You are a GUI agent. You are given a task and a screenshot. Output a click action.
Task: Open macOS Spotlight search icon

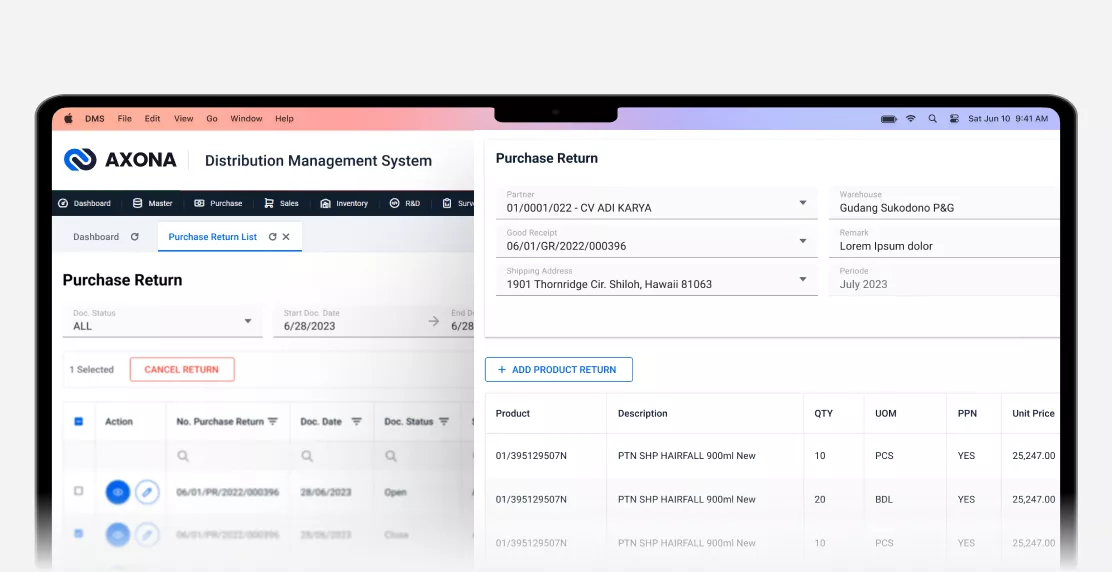pos(932,118)
